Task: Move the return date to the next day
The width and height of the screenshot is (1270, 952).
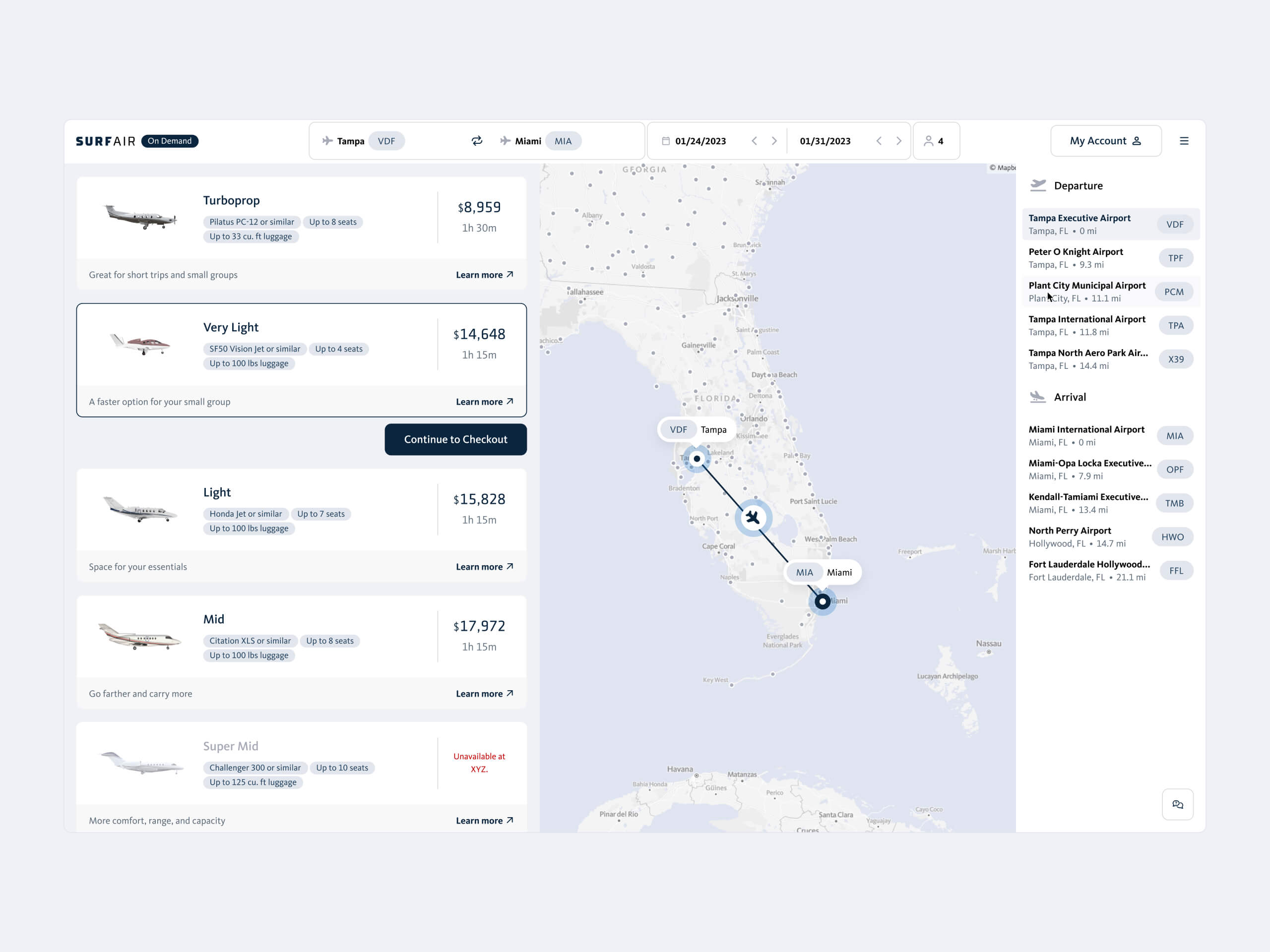Action: 898,141
